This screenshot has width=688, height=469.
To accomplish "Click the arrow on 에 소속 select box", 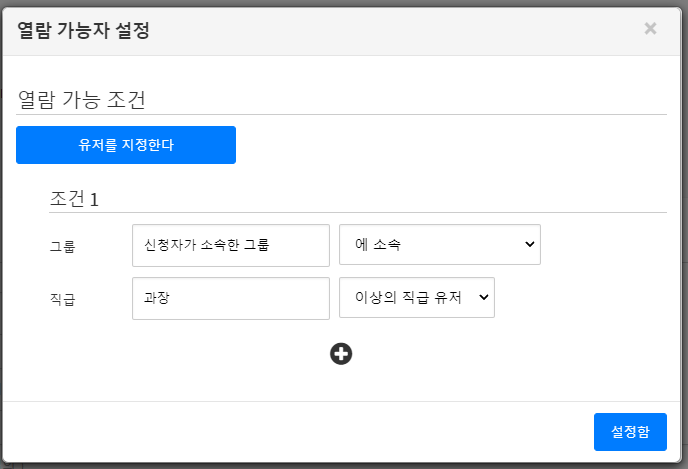I will pyautogui.click(x=528, y=245).
